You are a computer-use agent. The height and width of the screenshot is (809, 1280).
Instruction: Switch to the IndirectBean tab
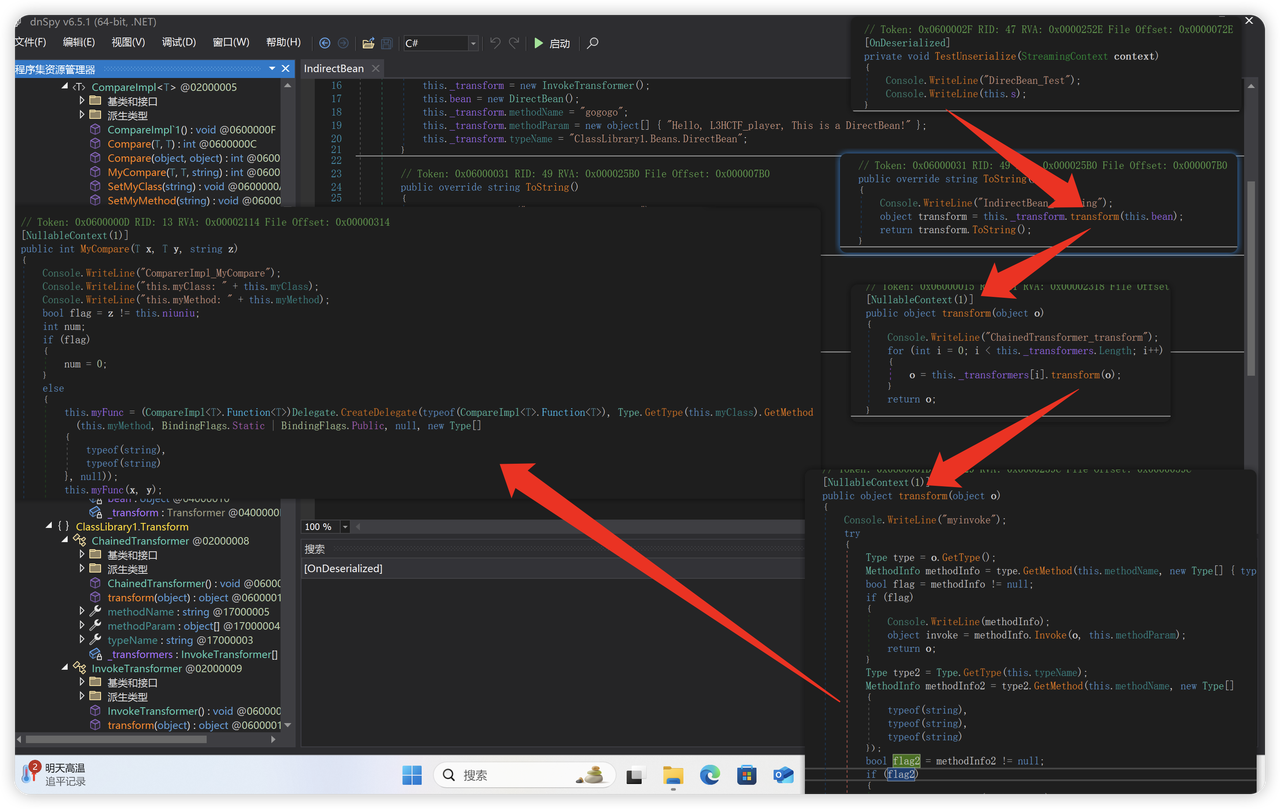[334, 69]
